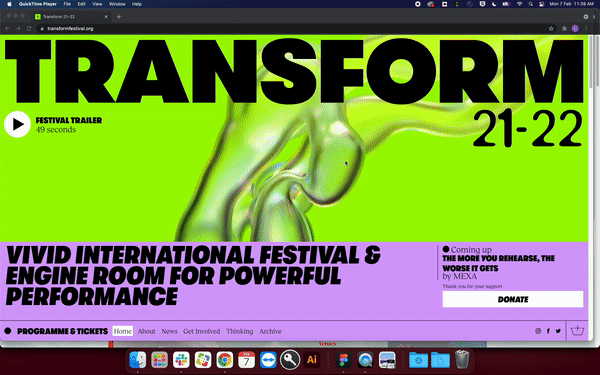The height and width of the screenshot is (375, 600).
Task: Open Adobe Illustrator from the dock
Action: 311,360
